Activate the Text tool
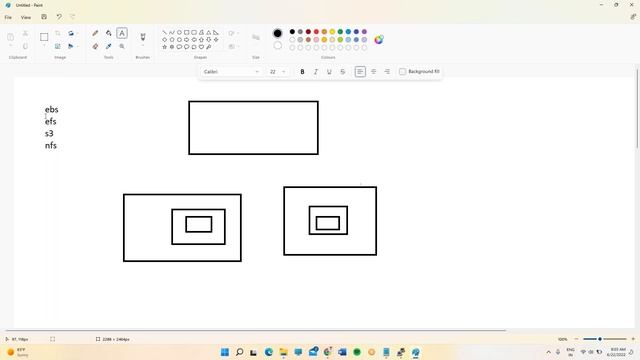Screen dimensions: 640x360 [x=122, y=33]
